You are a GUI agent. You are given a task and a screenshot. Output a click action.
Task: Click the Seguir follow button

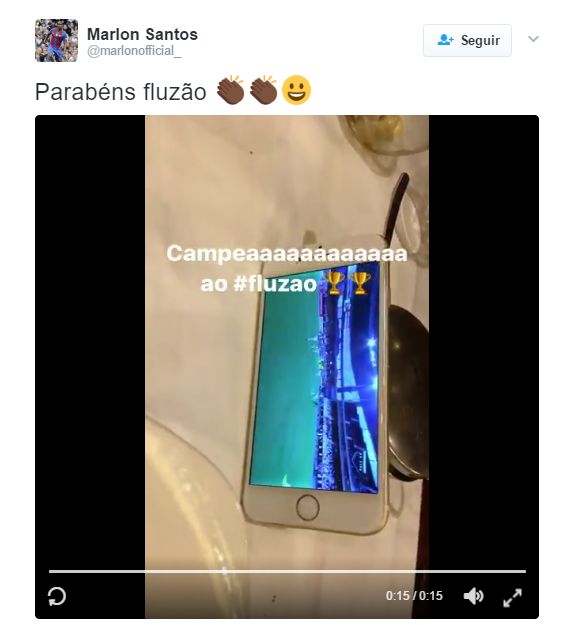coord(467,40)
